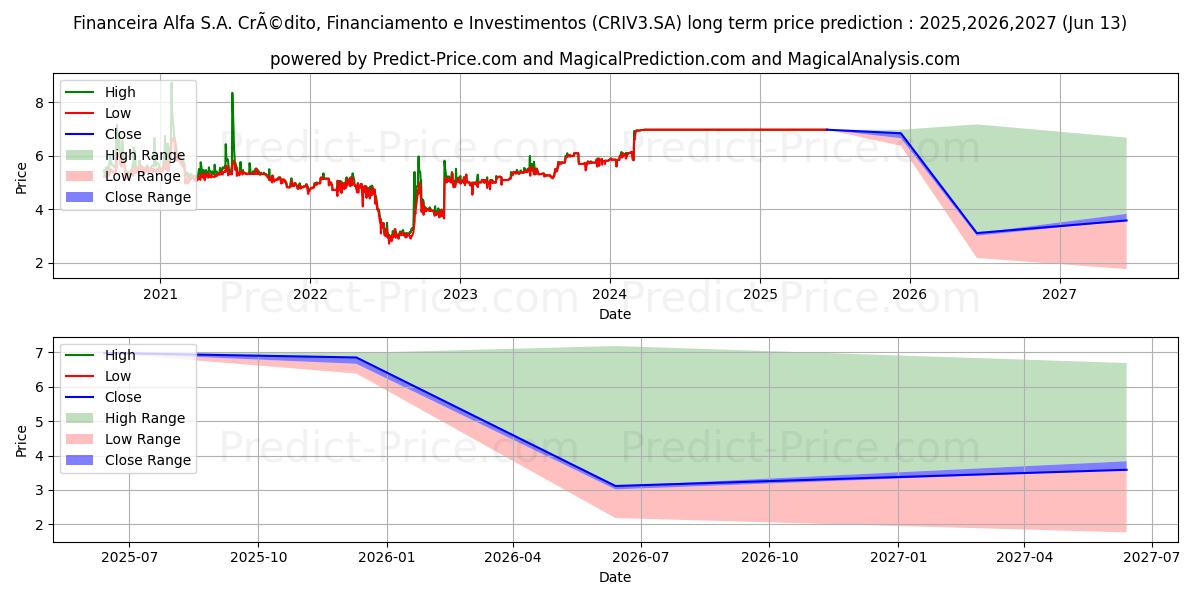Viewport: 1200px width, 600px height.
Task: Click the 'Low Range' text in bottom legend
Action: [143, 439]
